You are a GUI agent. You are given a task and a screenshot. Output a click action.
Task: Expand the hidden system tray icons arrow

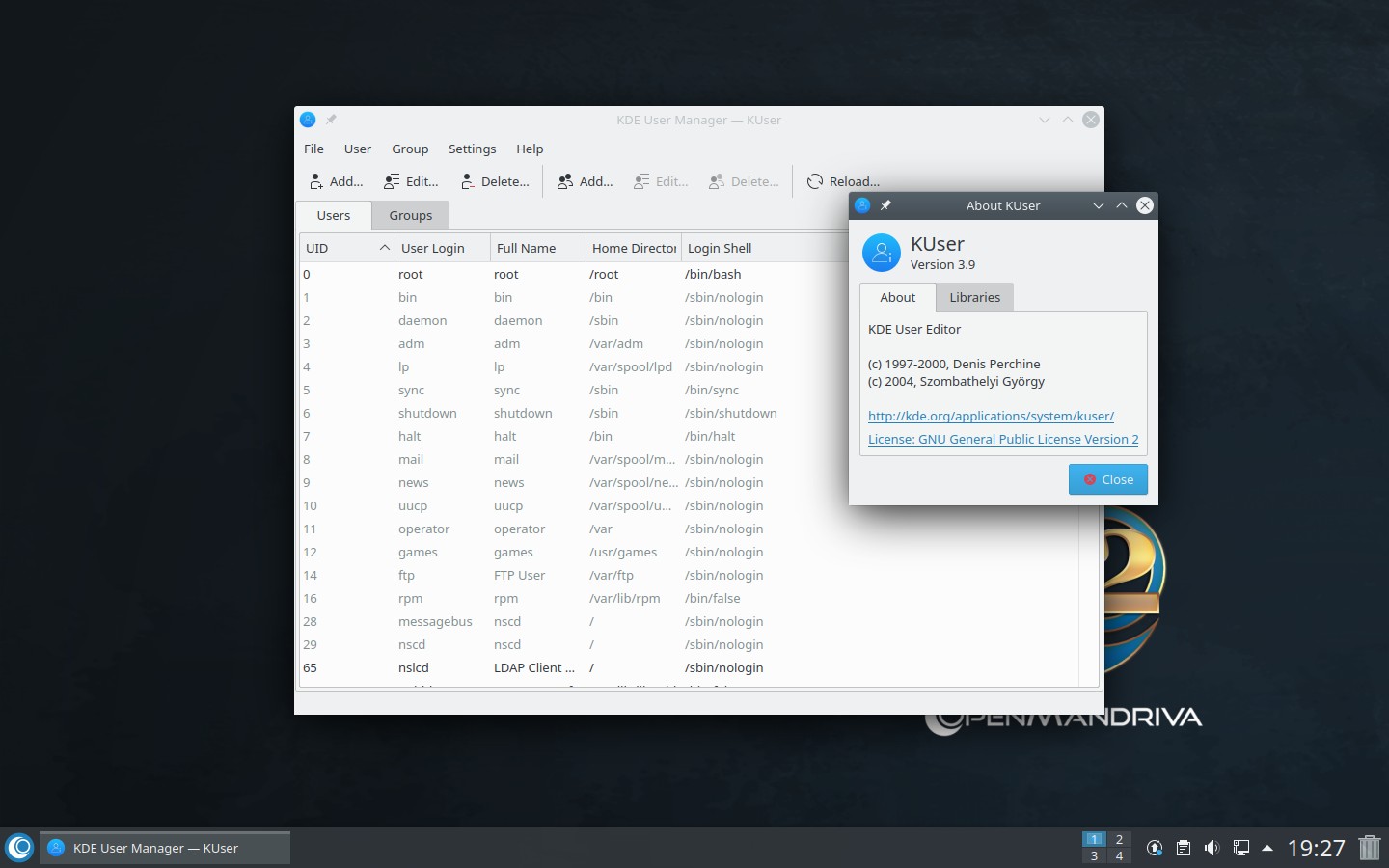pos(1267,848)
